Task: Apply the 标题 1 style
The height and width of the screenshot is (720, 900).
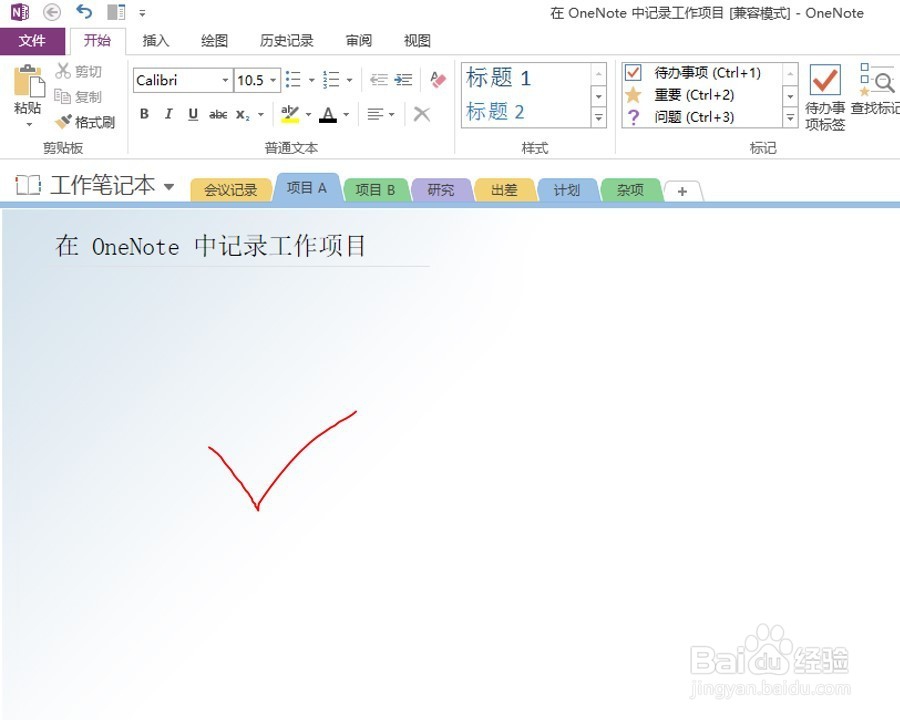Action: point(498,78)
